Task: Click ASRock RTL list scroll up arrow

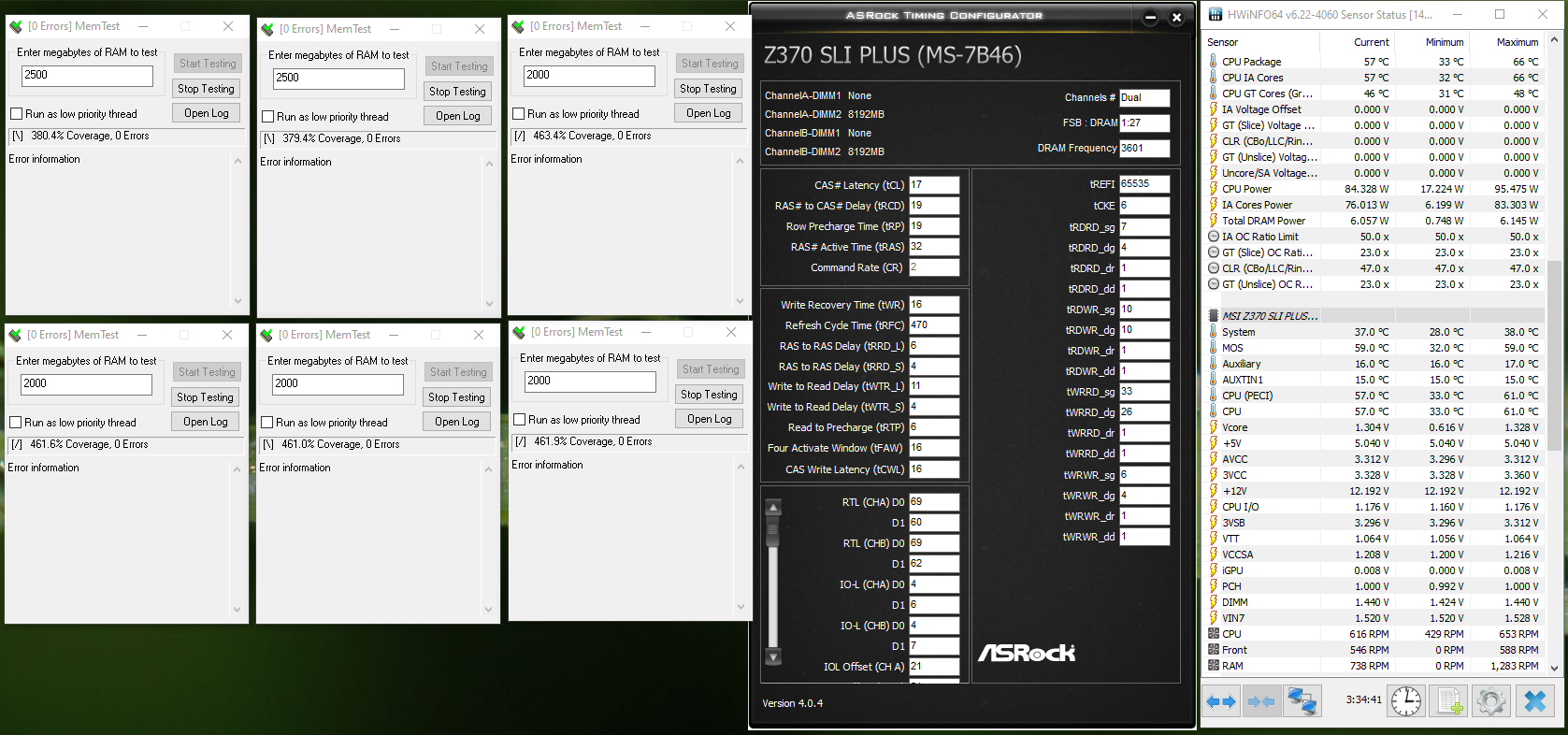Action: [773, 508]
